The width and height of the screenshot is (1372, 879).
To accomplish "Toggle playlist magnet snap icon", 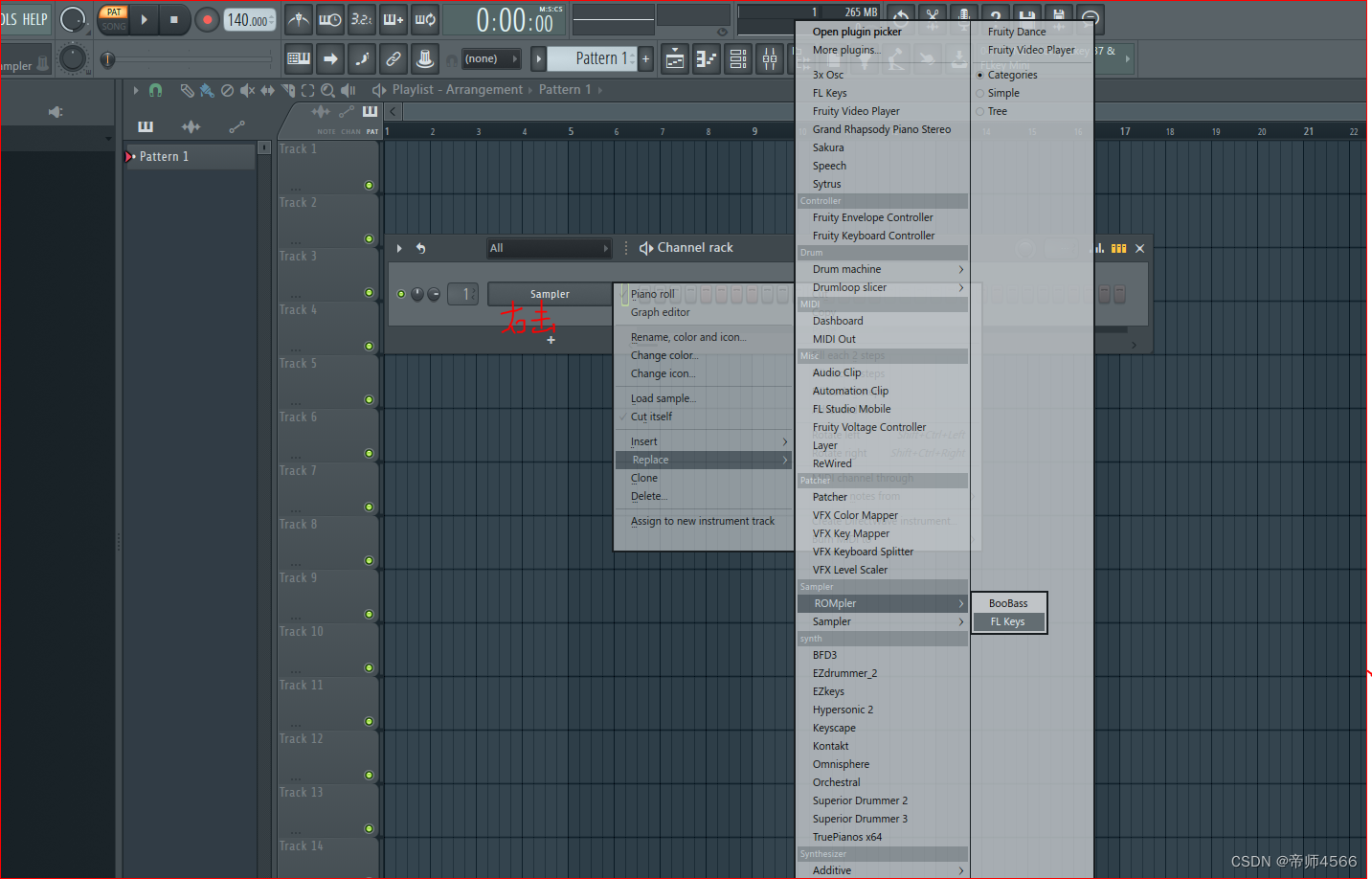I will point(156,90).
